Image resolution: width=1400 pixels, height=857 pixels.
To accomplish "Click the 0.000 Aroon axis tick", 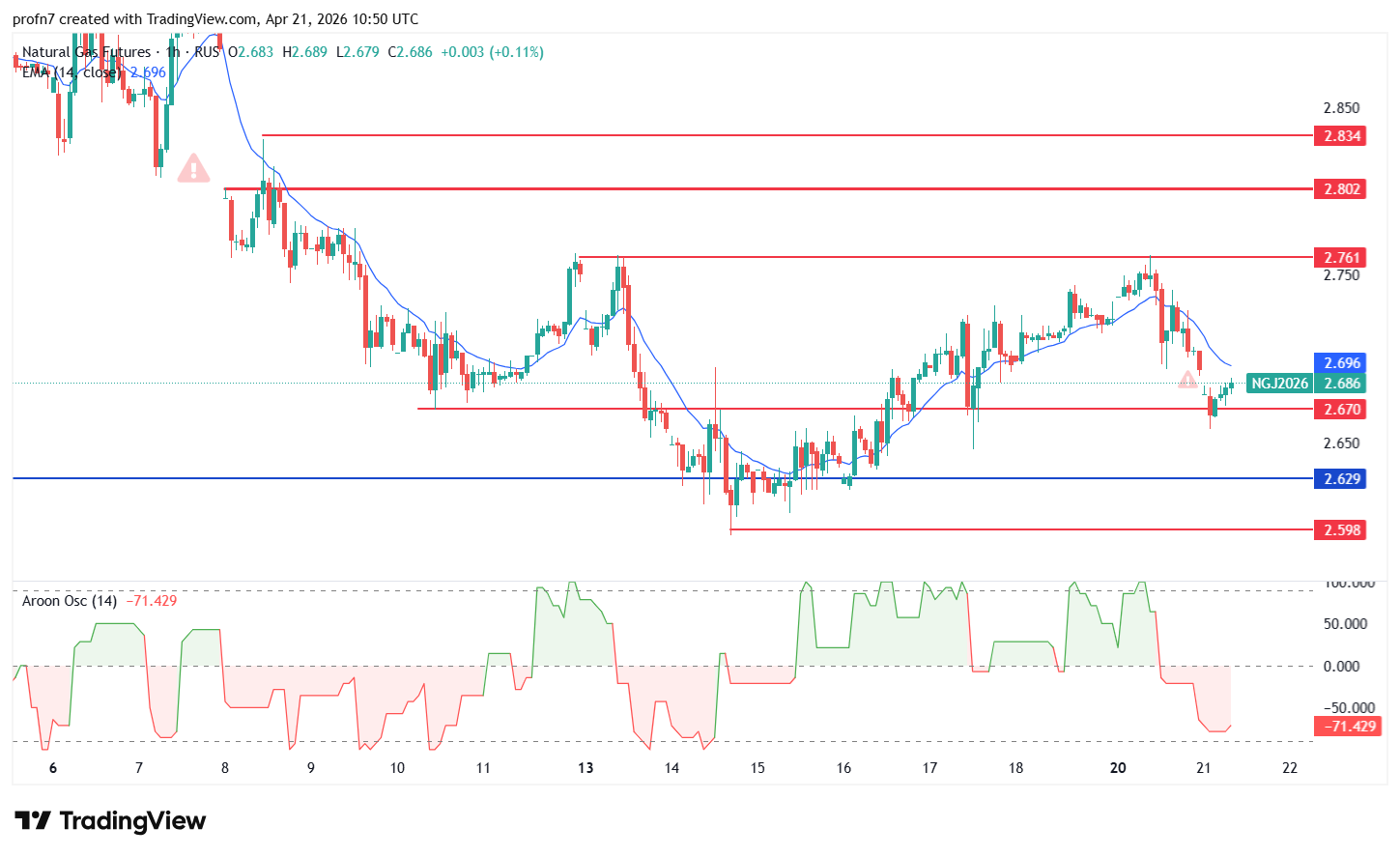I will pyautogui.click(x=1341, y=667).
